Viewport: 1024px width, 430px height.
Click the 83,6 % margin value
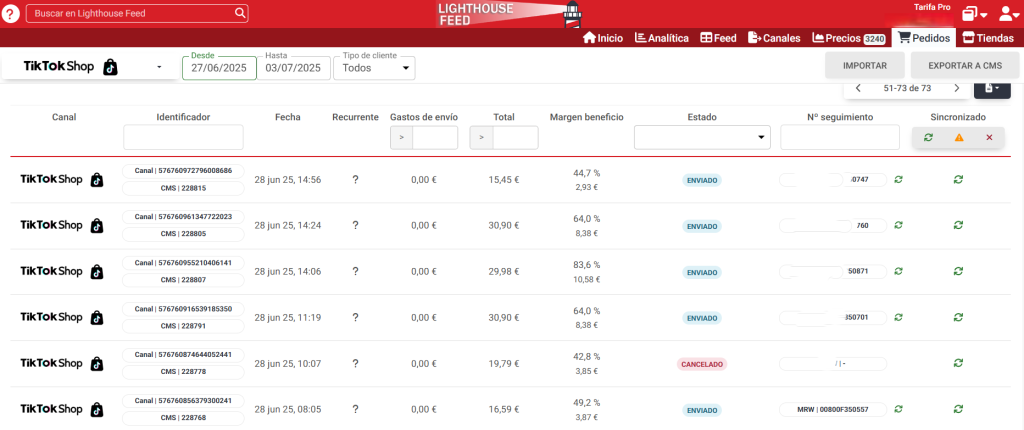pos(586,265)
